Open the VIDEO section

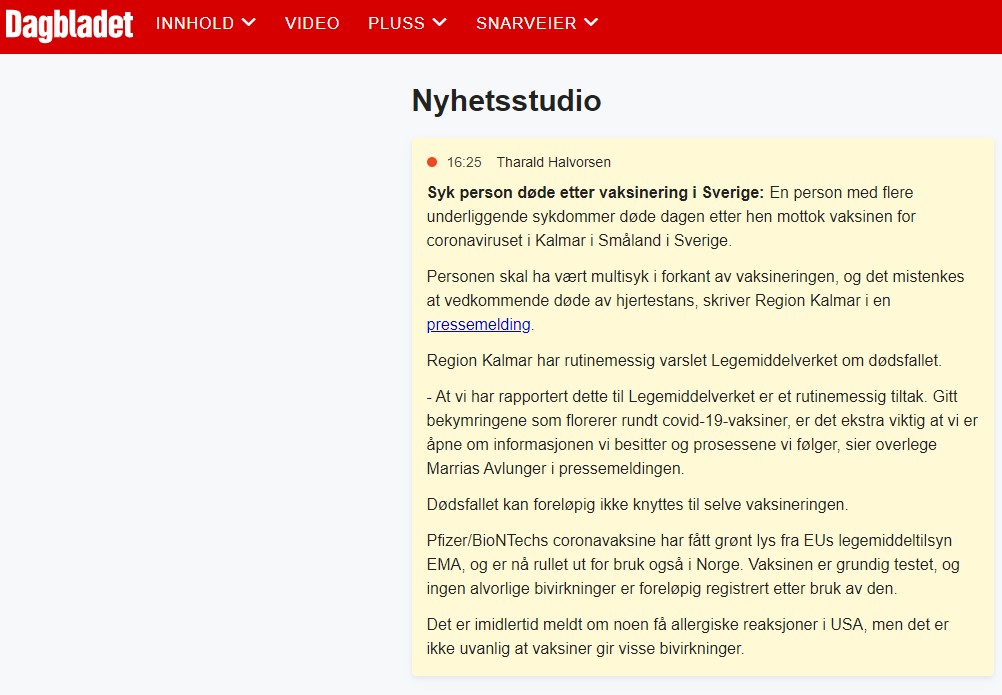(x=312, y=23)
